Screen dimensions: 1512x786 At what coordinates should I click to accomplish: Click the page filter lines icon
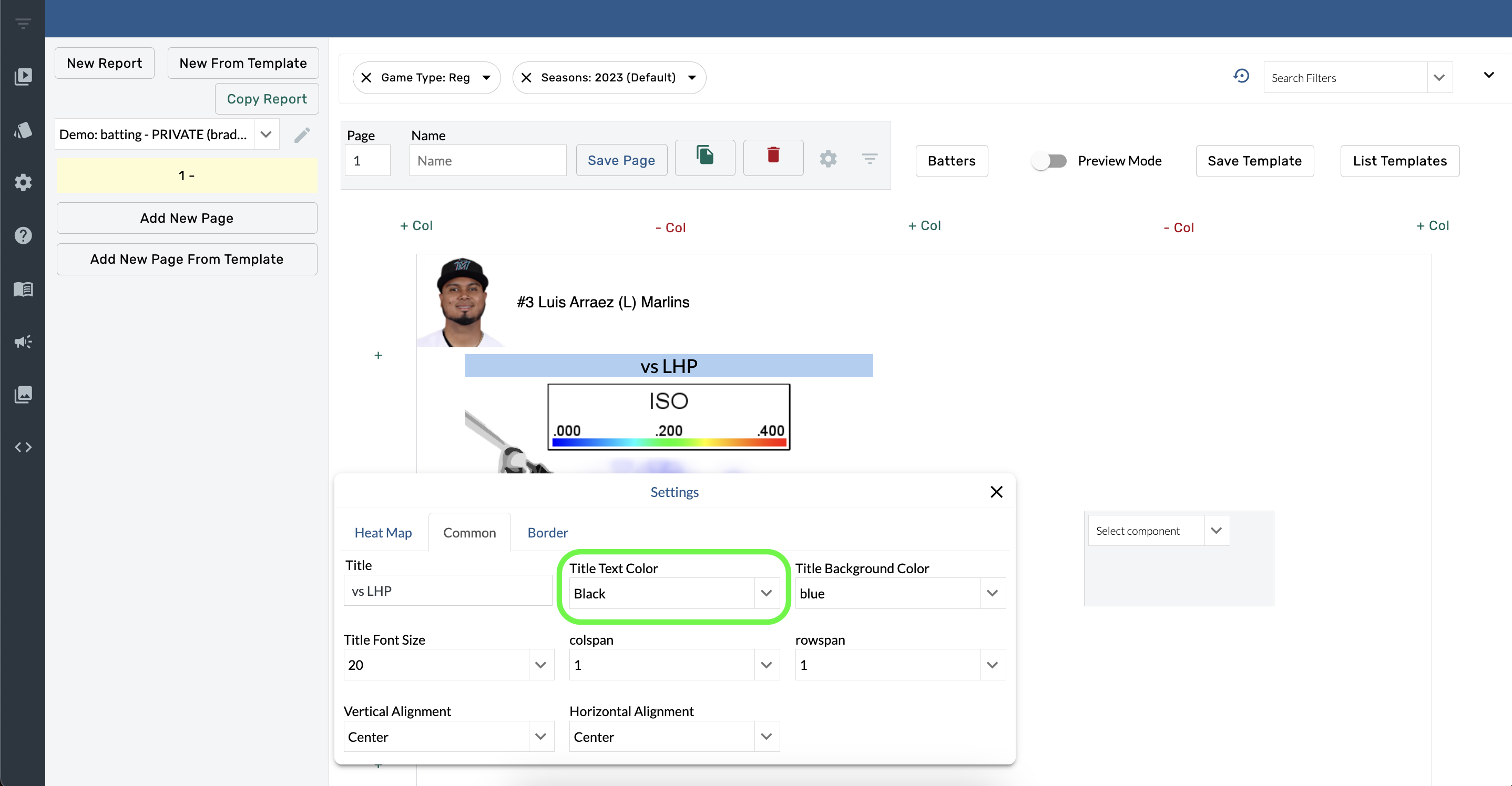[x=869, y=159]
